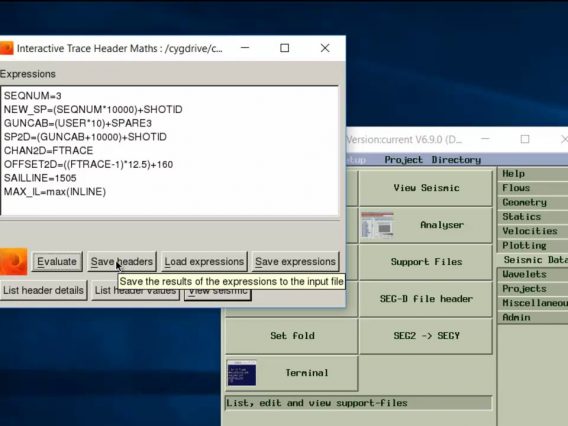Select the SAILLINE=1505 expression line

(x=40, y=178)
